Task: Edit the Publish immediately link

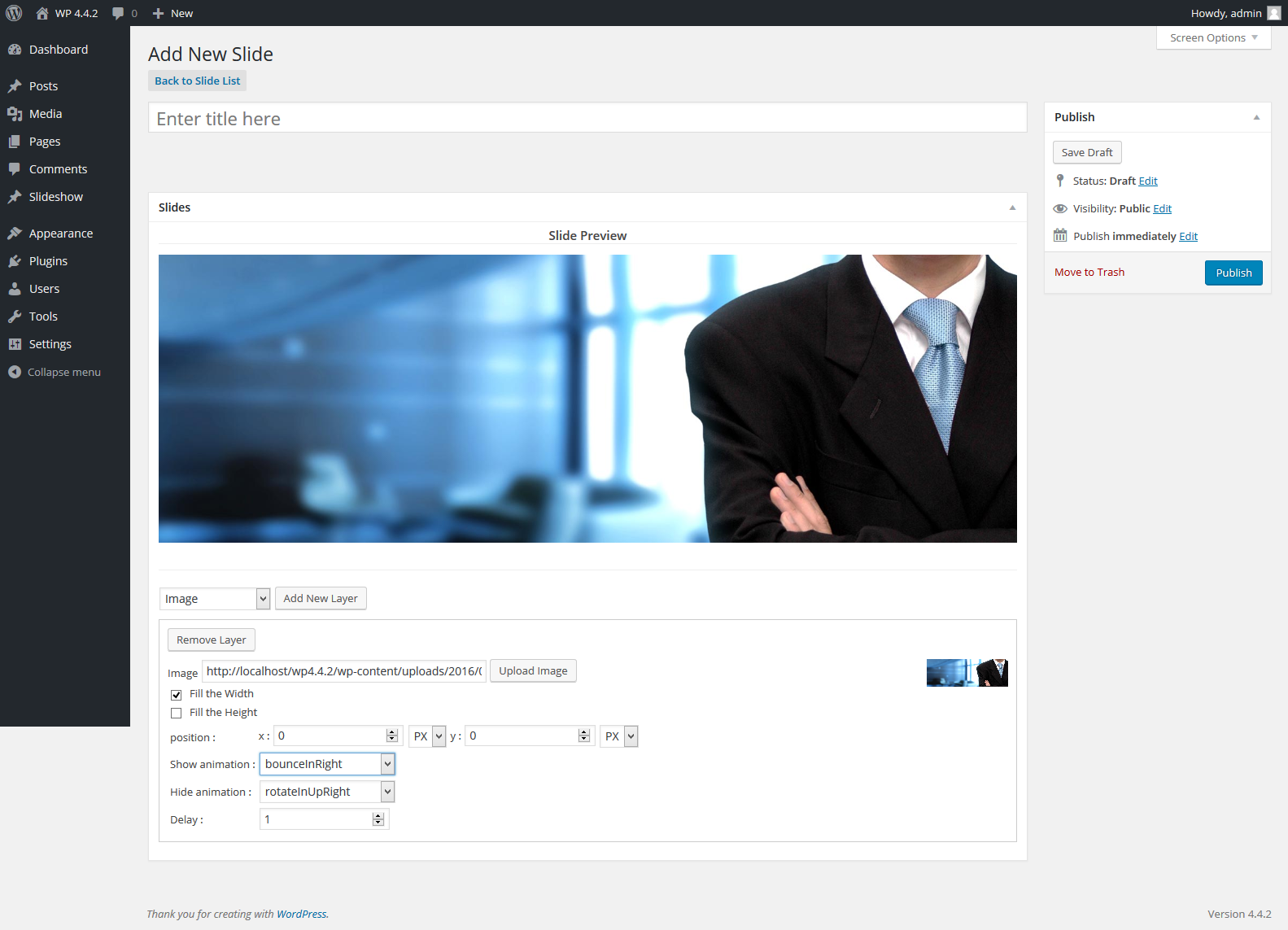Action: (x=1189, y=236)
